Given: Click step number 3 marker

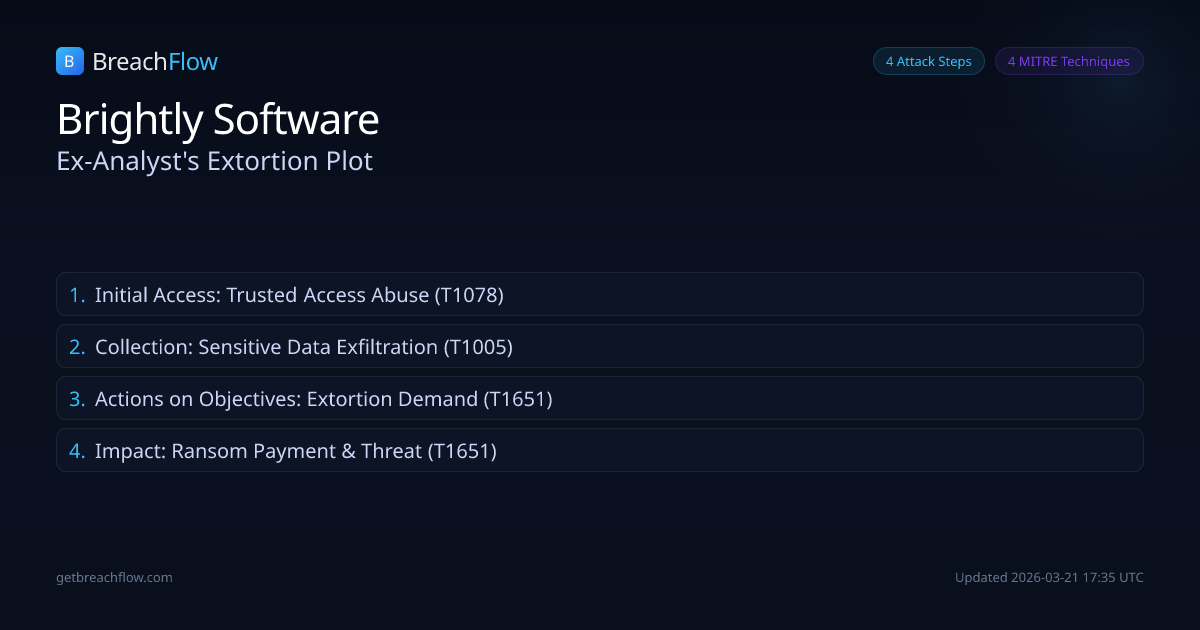Looking at the screenshot, I should pos(77,399).
